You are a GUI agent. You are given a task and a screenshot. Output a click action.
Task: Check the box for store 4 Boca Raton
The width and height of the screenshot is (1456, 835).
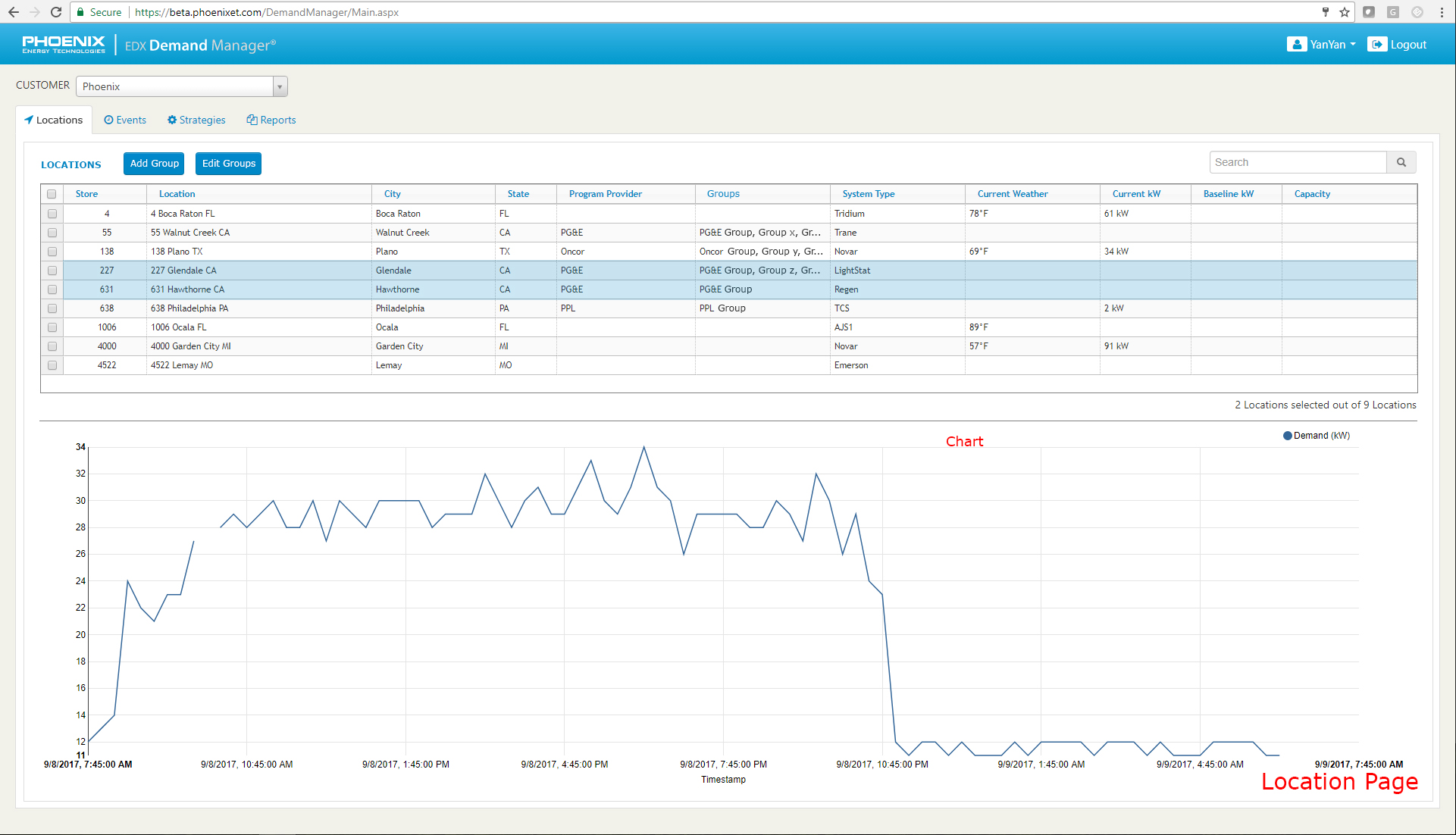click(x=52, y=214)
